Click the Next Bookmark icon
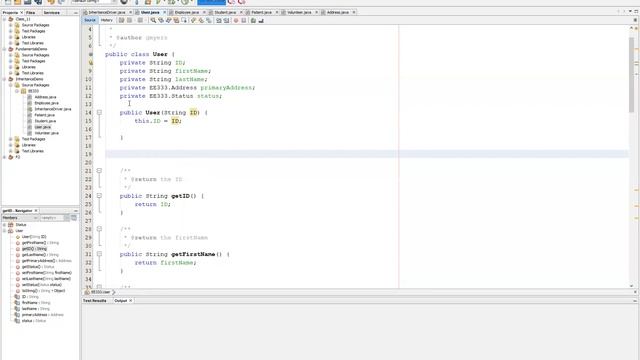This screenshot has width=640, height=360. coord(201,20)
